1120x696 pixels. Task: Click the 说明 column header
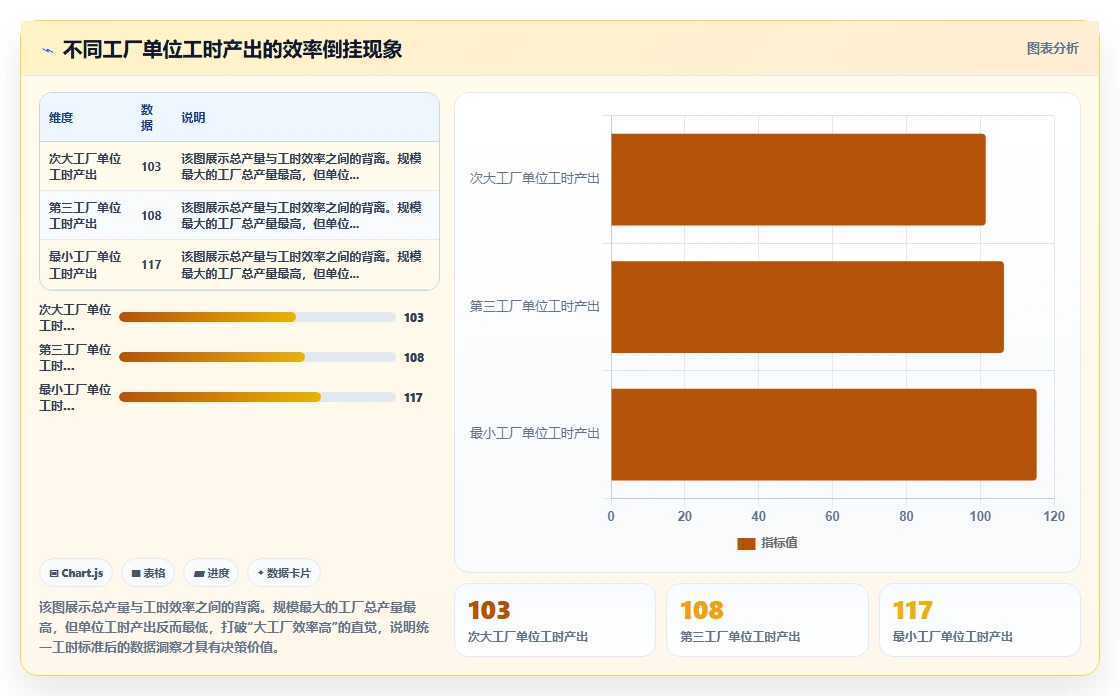point(193,118)
